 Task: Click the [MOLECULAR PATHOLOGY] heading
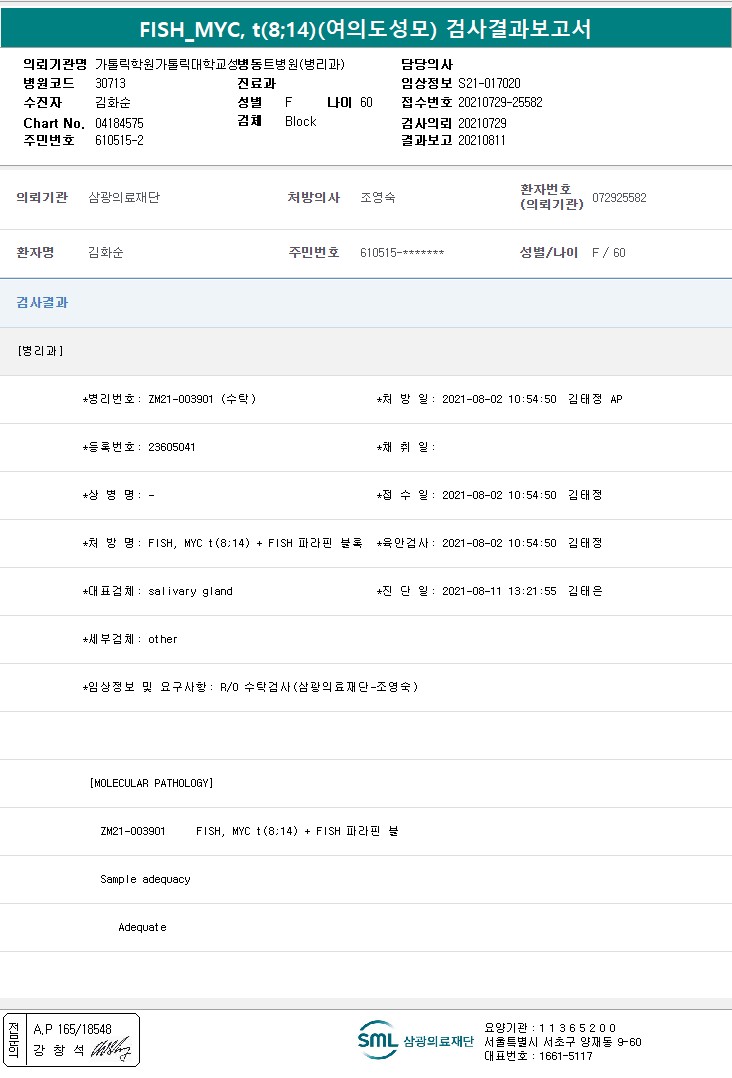151,783
